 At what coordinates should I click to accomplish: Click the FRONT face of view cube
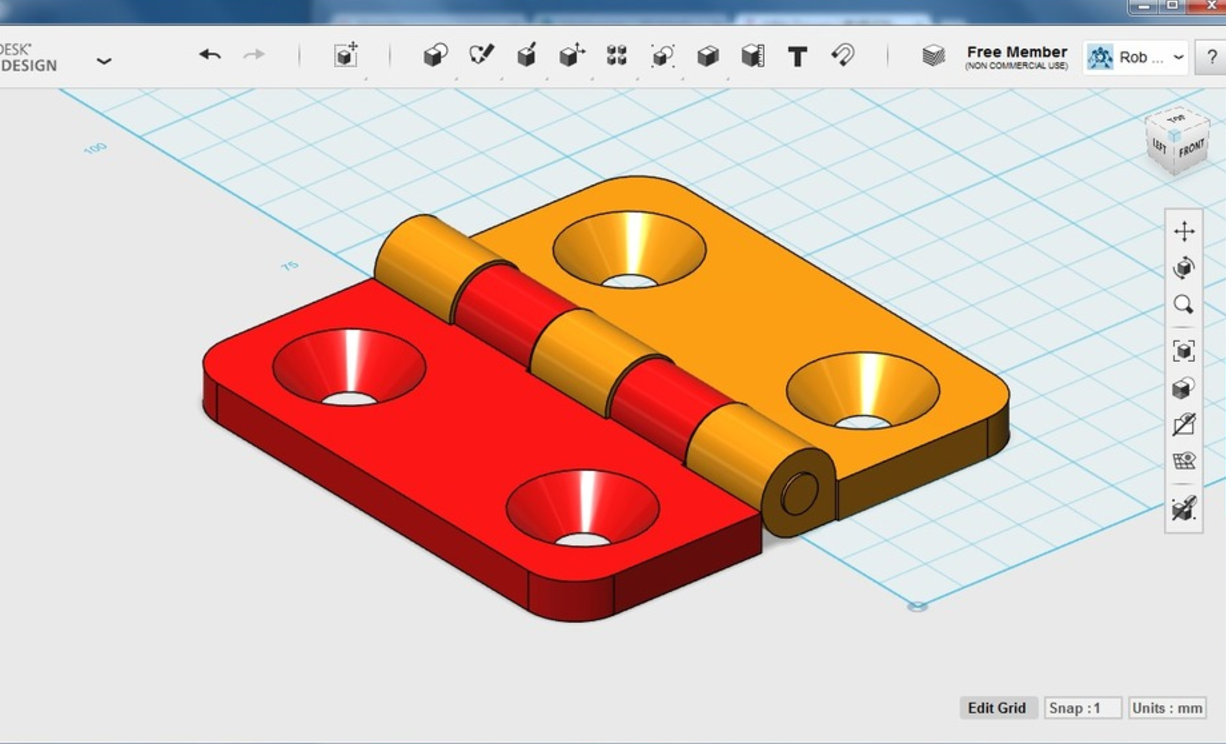click(1191, 149)
